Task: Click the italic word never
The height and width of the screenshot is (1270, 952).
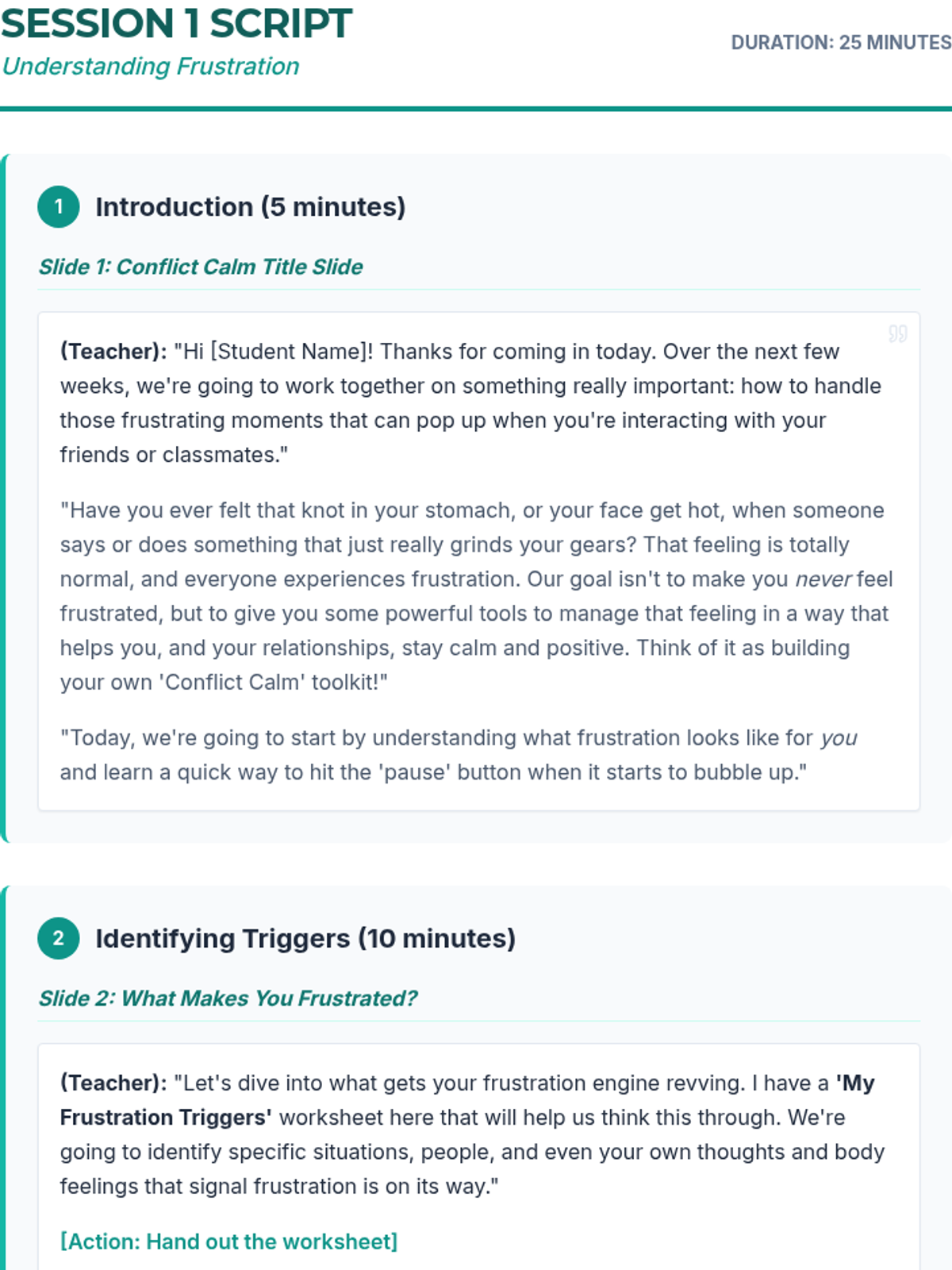Action: pos(823,579)
